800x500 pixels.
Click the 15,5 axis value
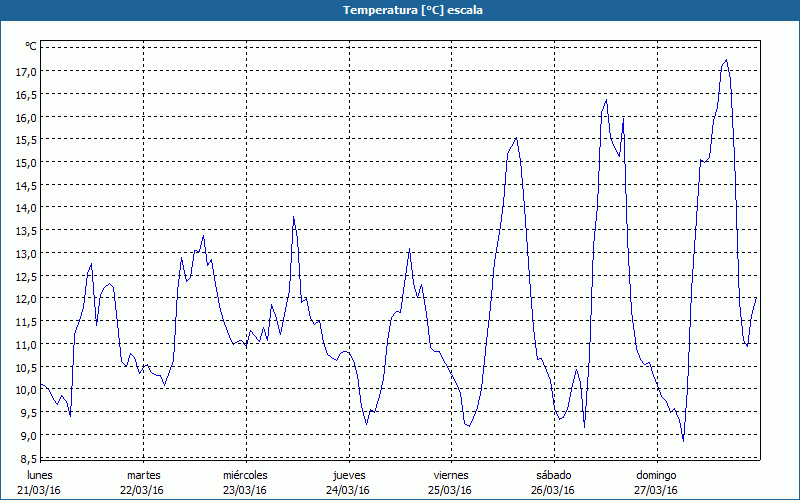click(x=27, y=140)
